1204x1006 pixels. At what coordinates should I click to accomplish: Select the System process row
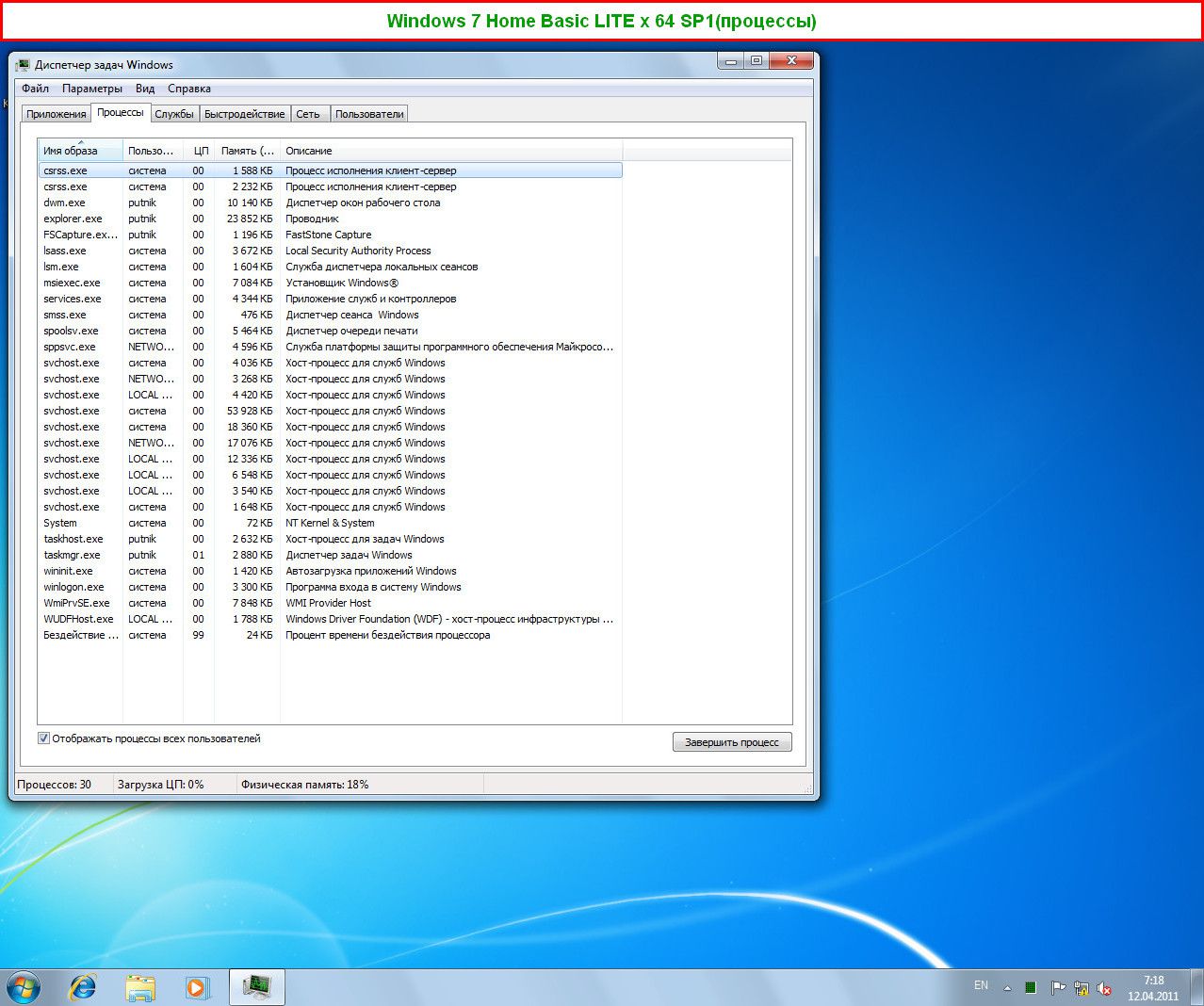[x=330, y=523]
